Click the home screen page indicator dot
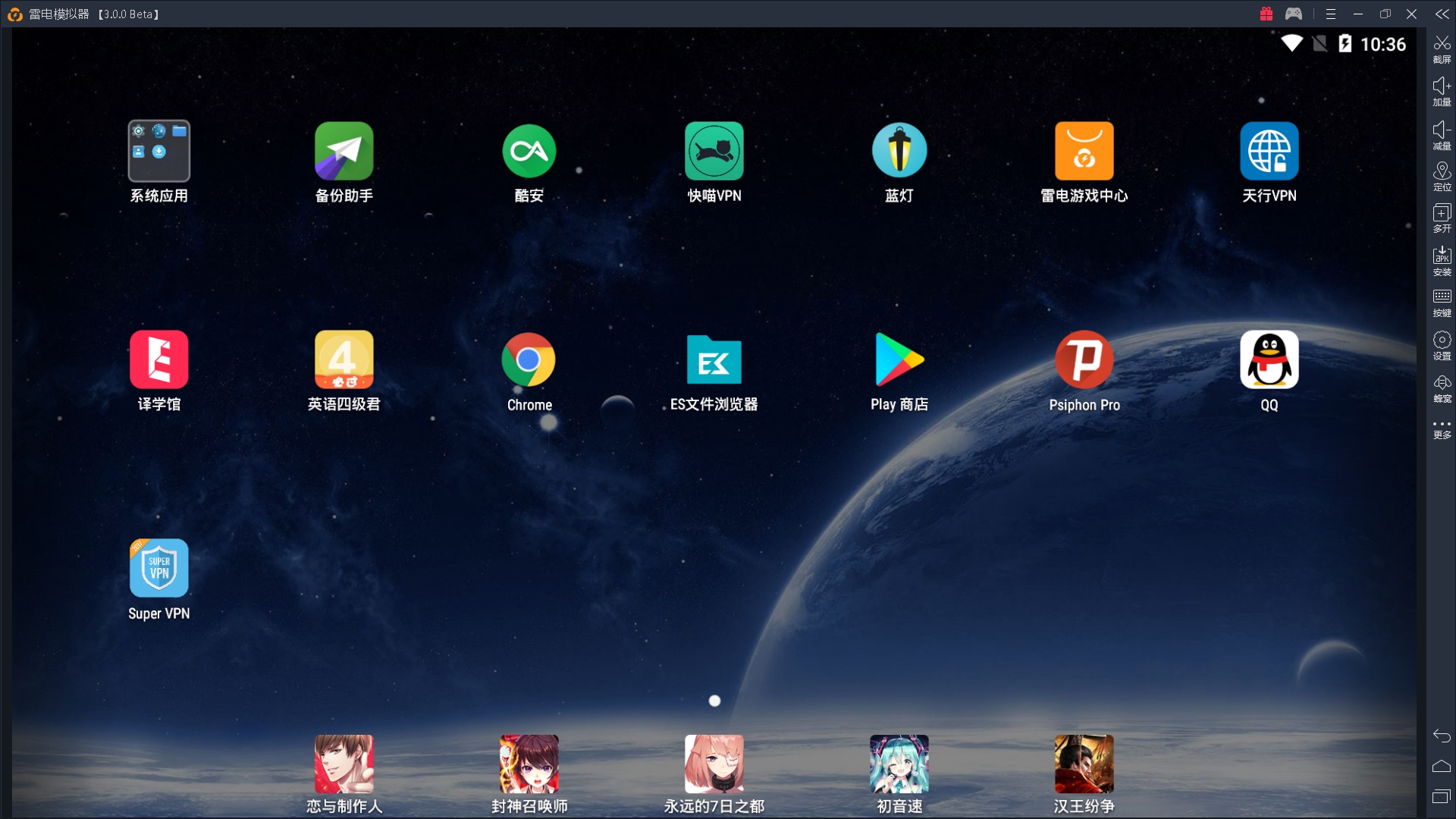 coord(714,701)
